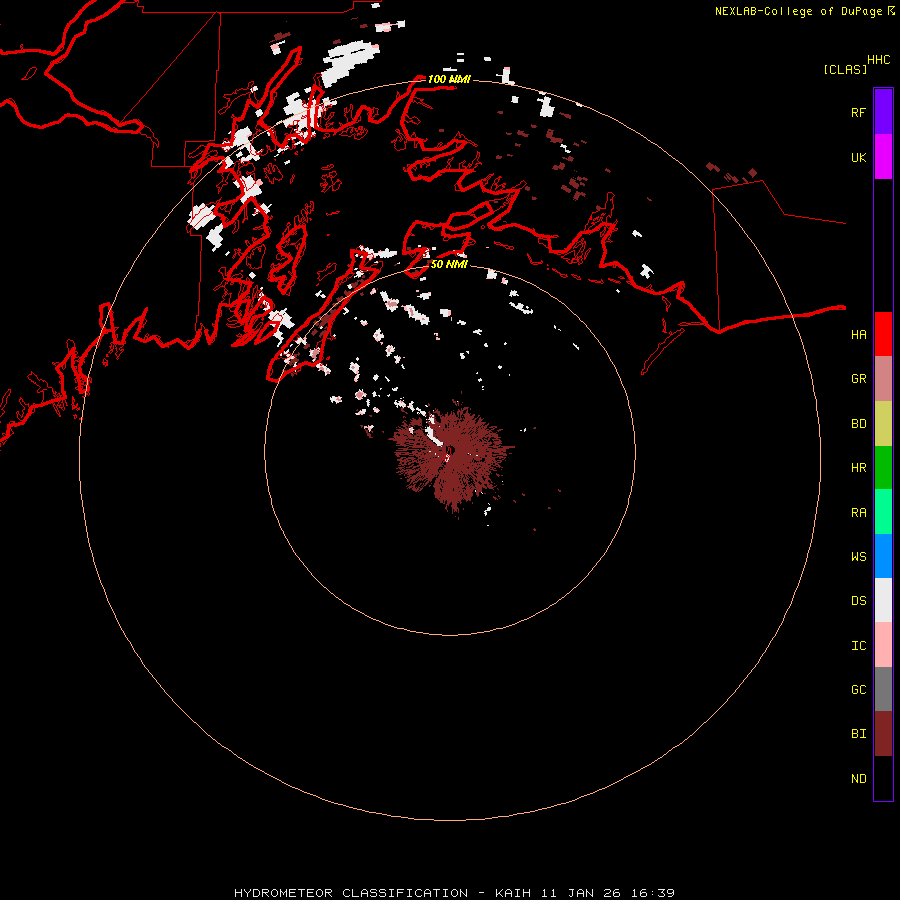Image resolution: width=900 pixels, height=900 pixels.
Task: Click the biological echo cluster at radar center
Action: pyautogui.click(x=451, y=459)
